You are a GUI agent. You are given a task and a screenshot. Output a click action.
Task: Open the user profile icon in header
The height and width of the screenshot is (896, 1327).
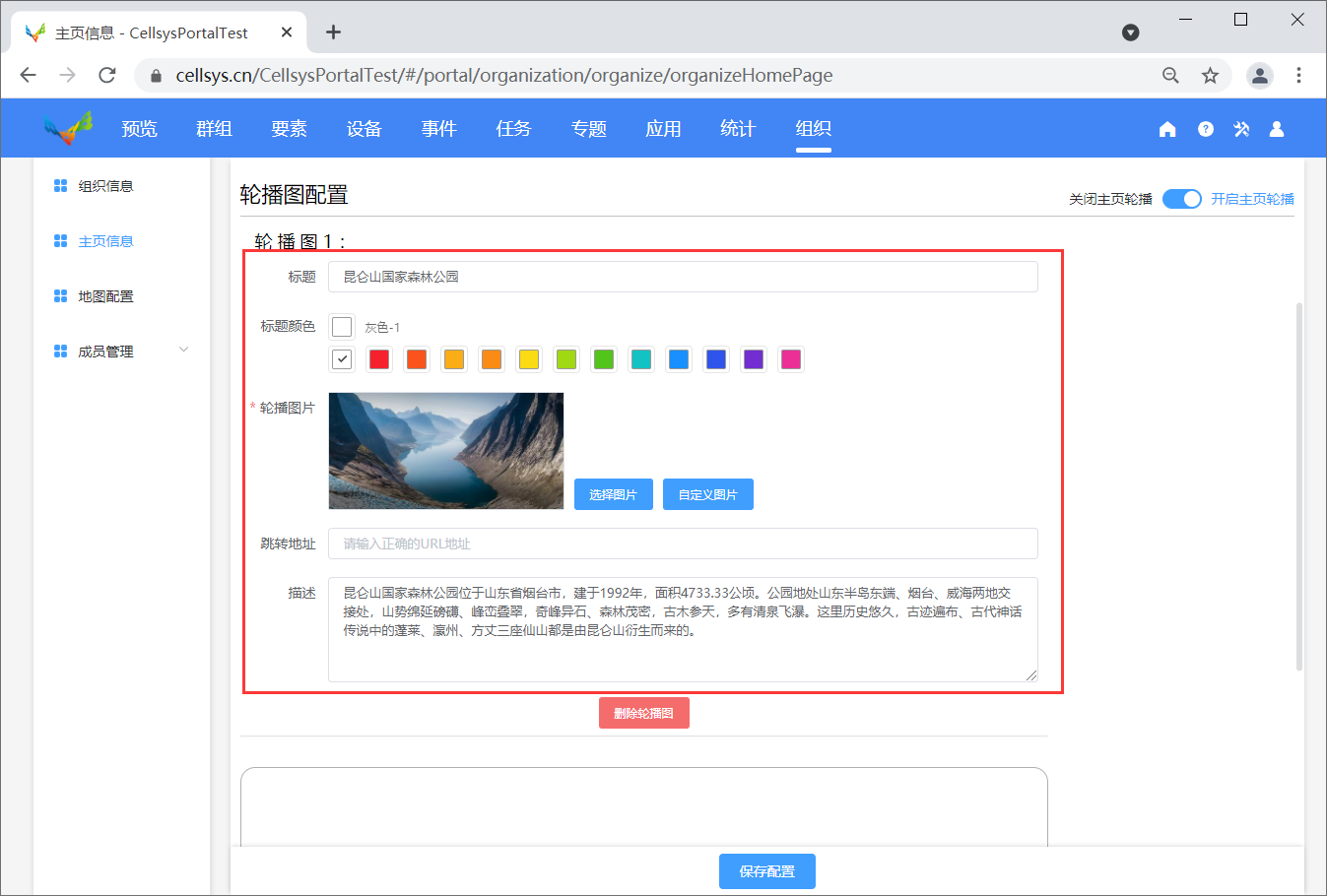click(x=1277, y=129)
